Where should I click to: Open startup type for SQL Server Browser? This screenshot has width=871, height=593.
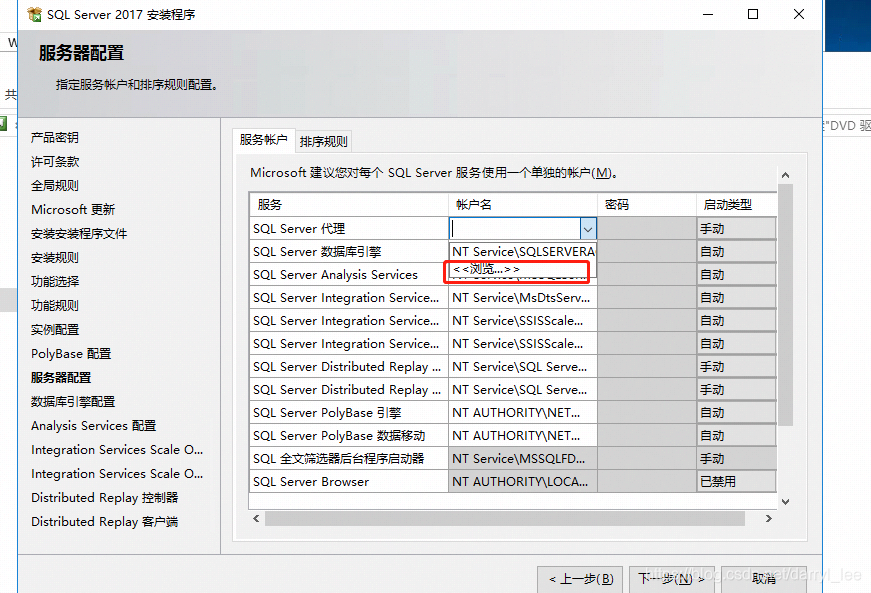coord(737,481)
